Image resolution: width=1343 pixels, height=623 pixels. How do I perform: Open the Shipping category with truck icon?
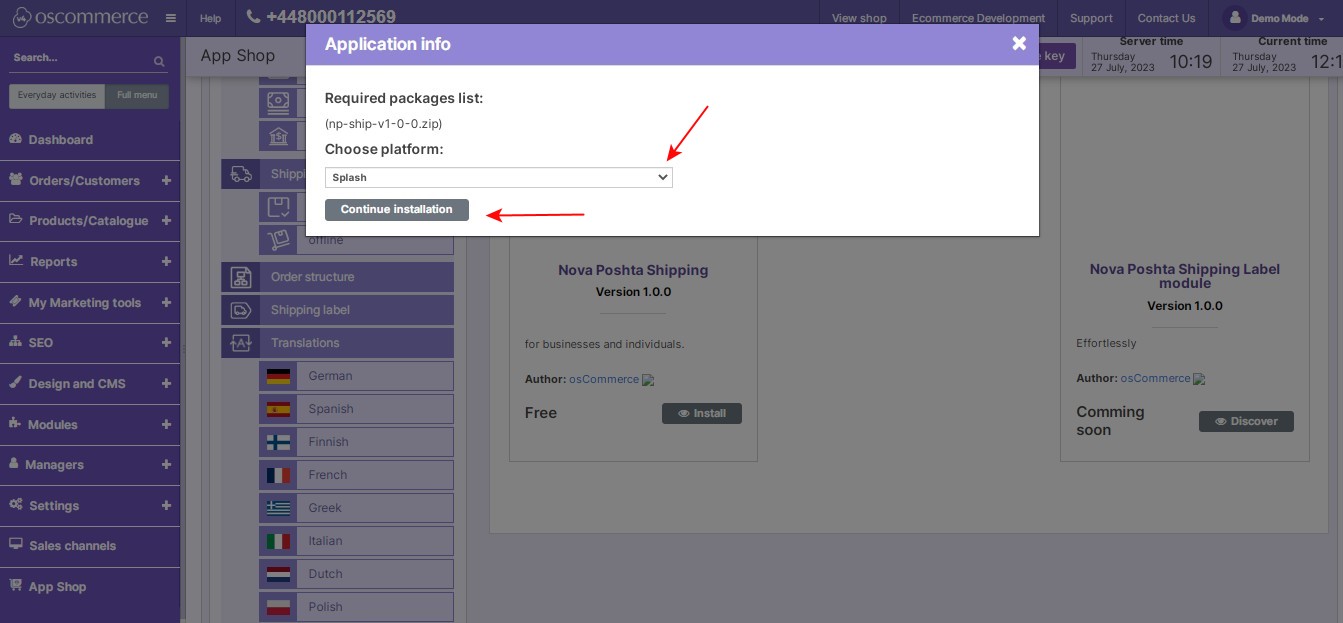click(x=264, y=174)
